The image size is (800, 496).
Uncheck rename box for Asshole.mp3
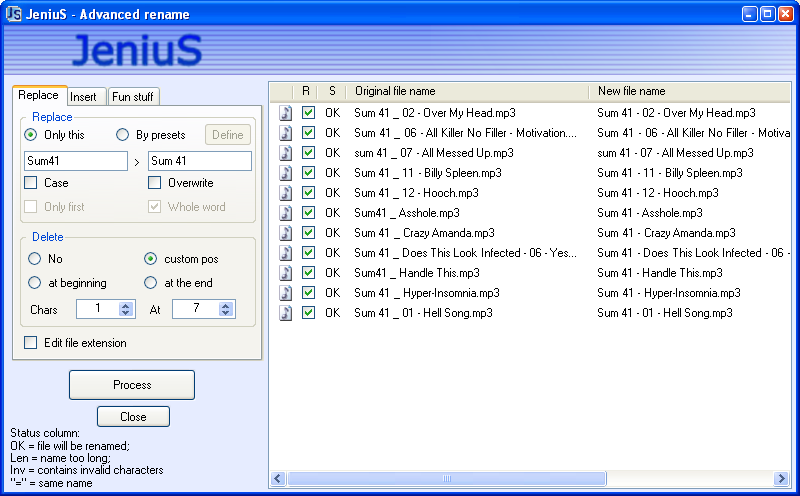point(308,212)
